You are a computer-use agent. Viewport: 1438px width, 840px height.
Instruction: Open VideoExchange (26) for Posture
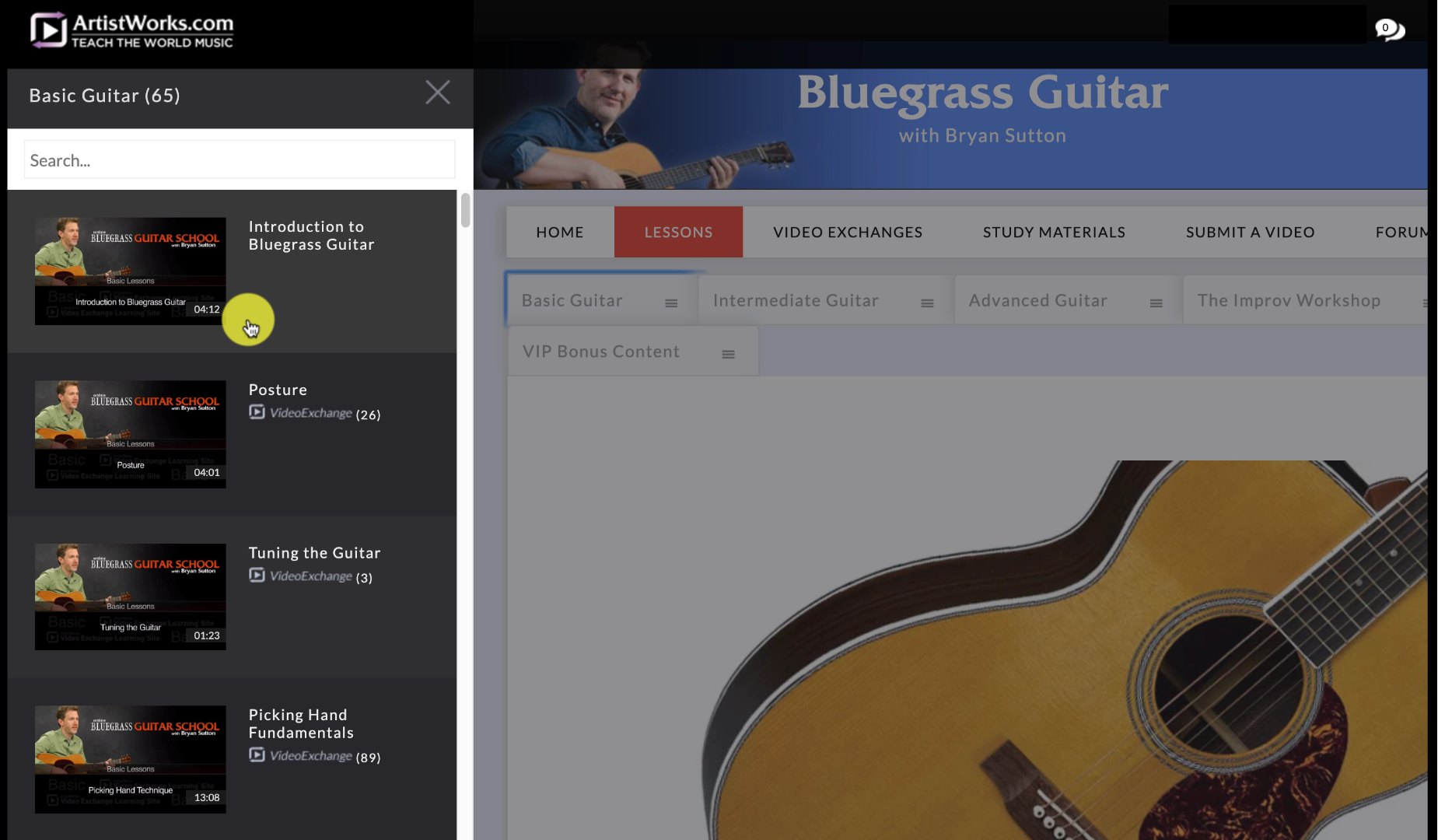pos(315,413)
